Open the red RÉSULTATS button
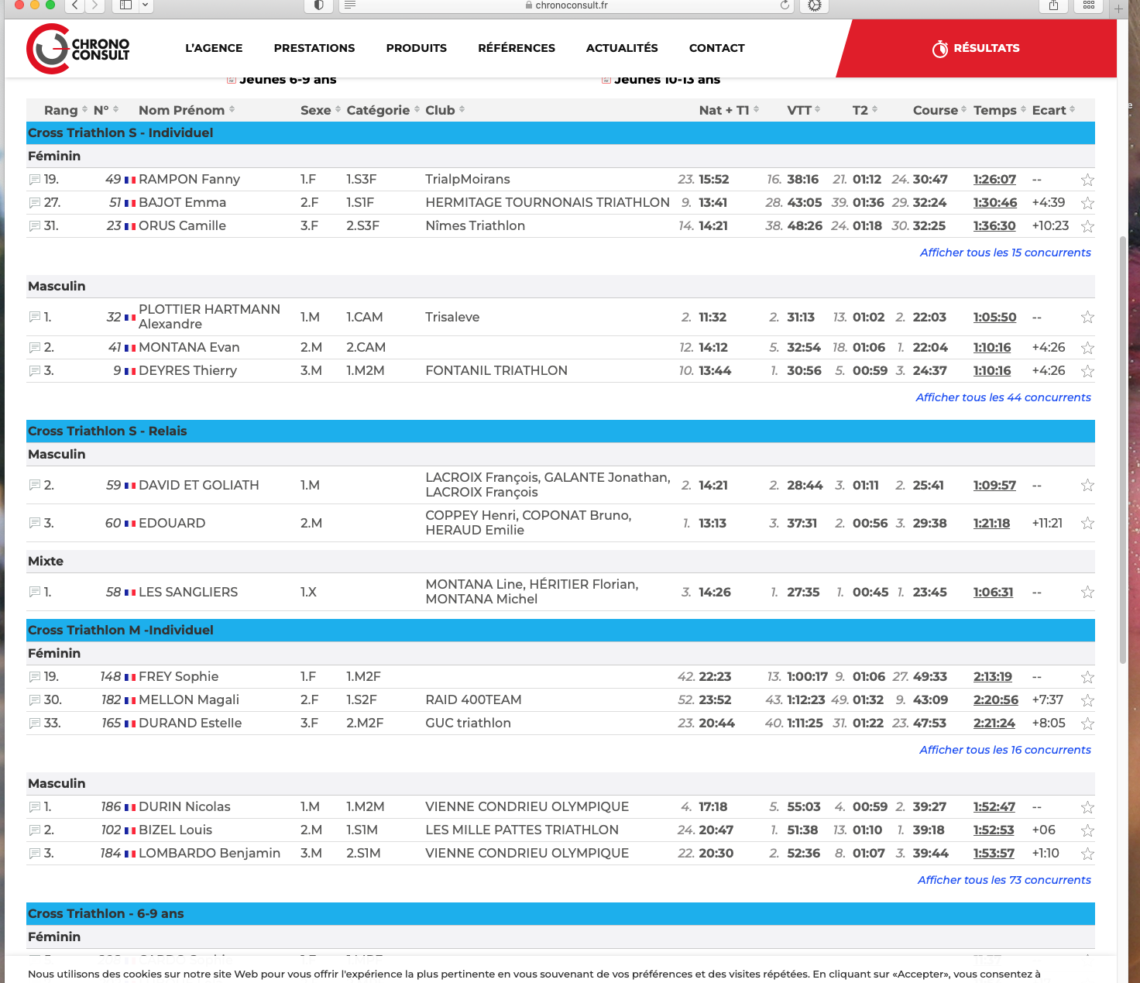 tap(975, 48)
